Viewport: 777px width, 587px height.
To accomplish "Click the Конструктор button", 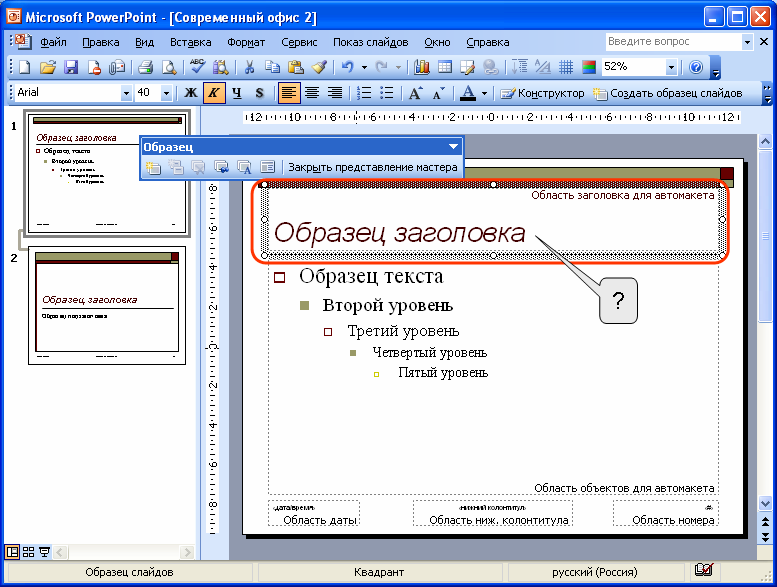I will tap(542, 93).
